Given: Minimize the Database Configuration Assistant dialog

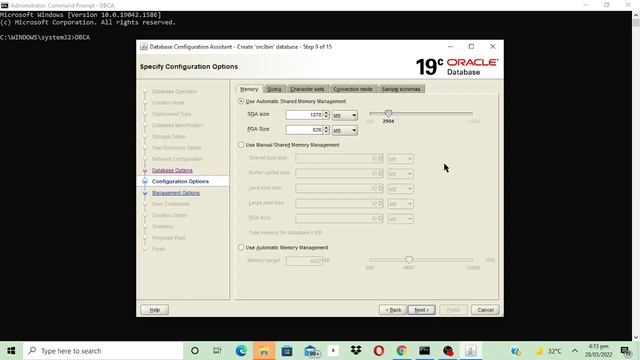Looking at the screenshot, I should coord(450,47).
